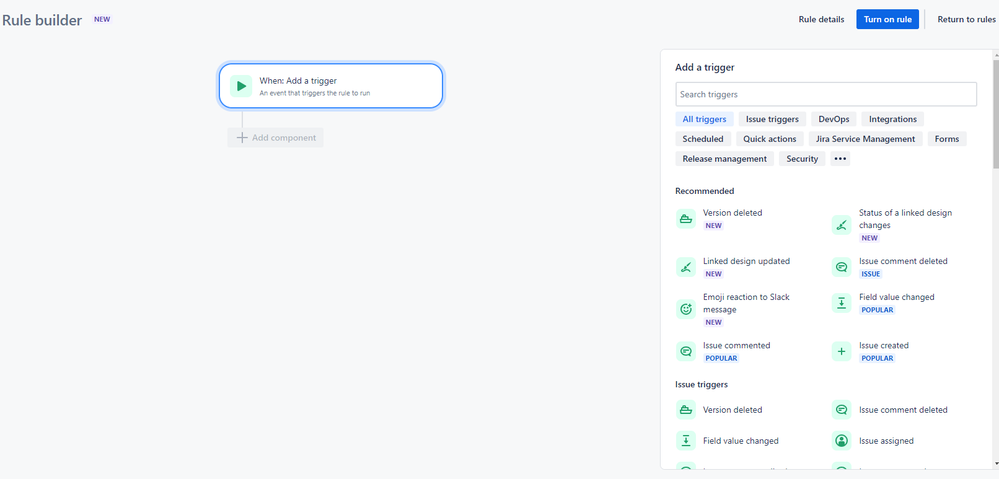Filter by Jira Service Management
Screen dimensions: 999x479
tap(865, 139)
